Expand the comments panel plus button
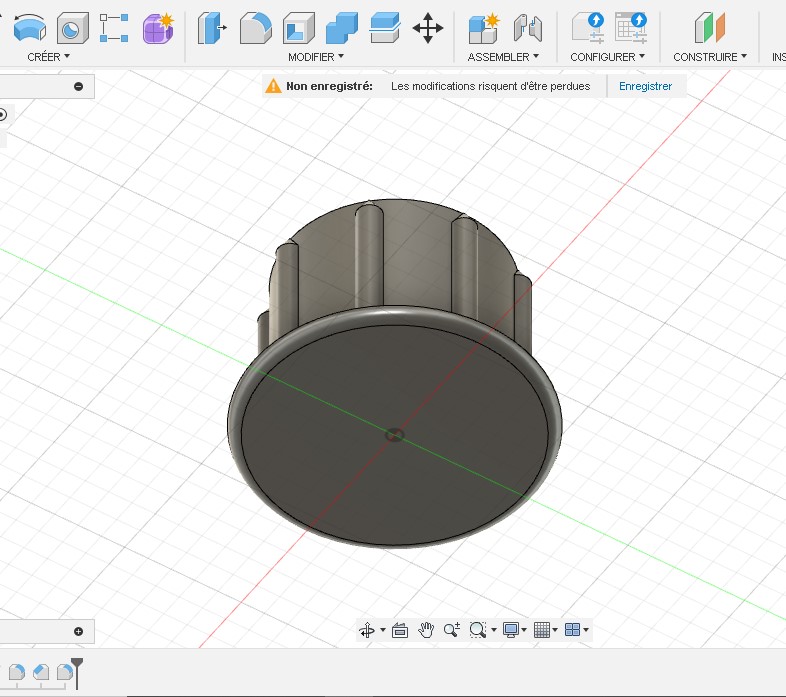The image size is (786, 697). point(78,631)
